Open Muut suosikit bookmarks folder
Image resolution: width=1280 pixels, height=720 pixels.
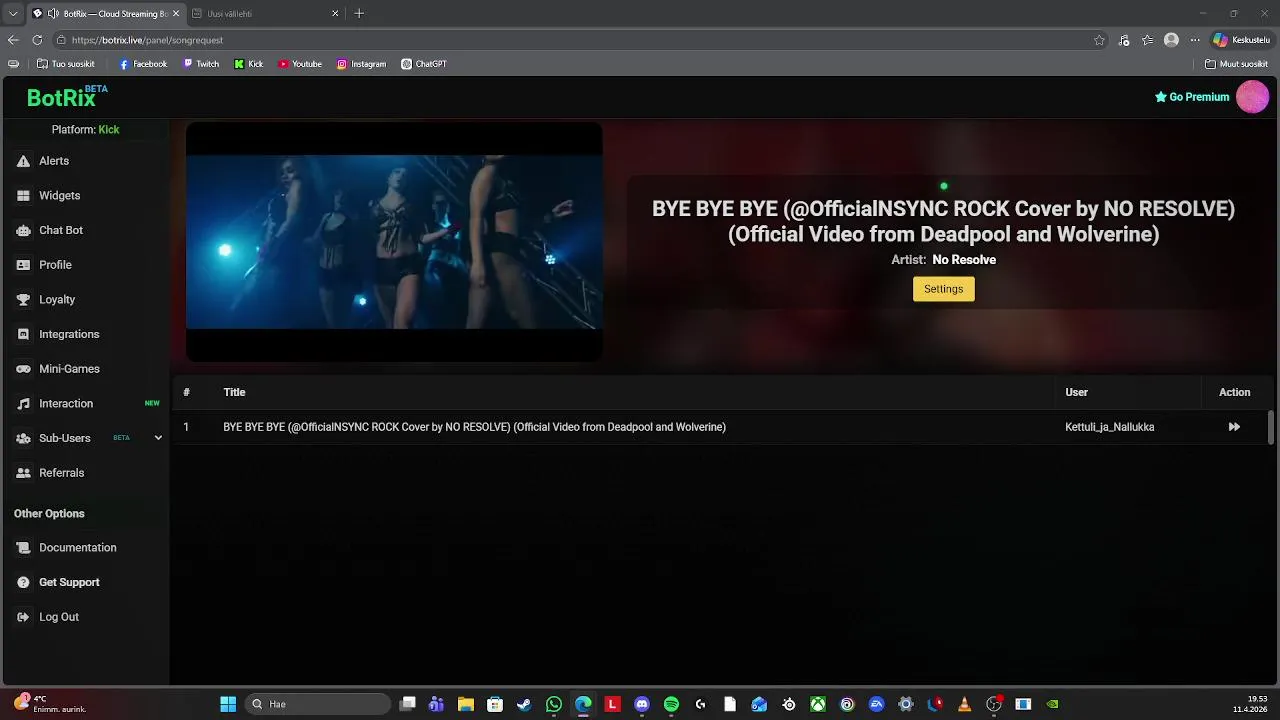[1237, 64]
